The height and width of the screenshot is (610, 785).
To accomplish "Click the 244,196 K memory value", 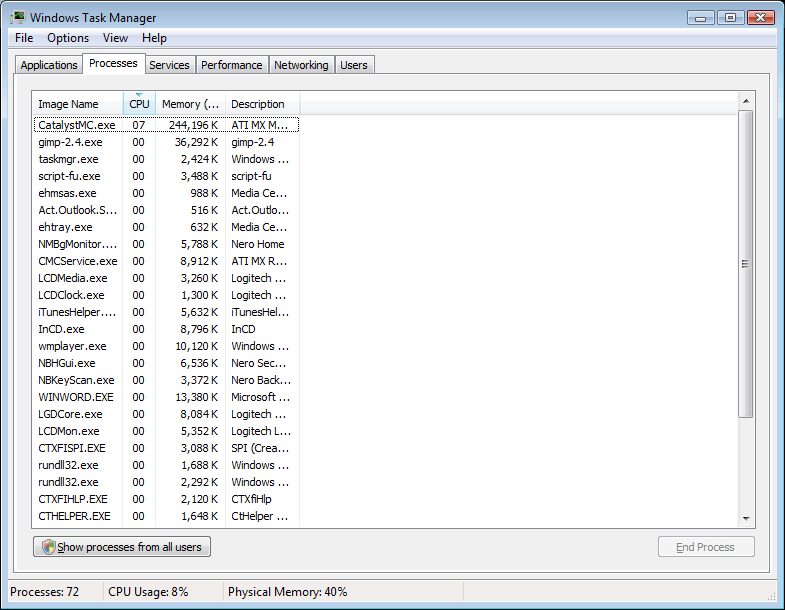I will (x=193, y=125).
